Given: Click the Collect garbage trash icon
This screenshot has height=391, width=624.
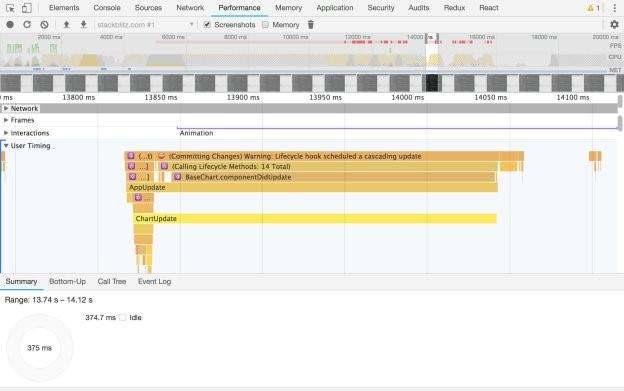Looking at the screenshot, I should coord(311,25).
